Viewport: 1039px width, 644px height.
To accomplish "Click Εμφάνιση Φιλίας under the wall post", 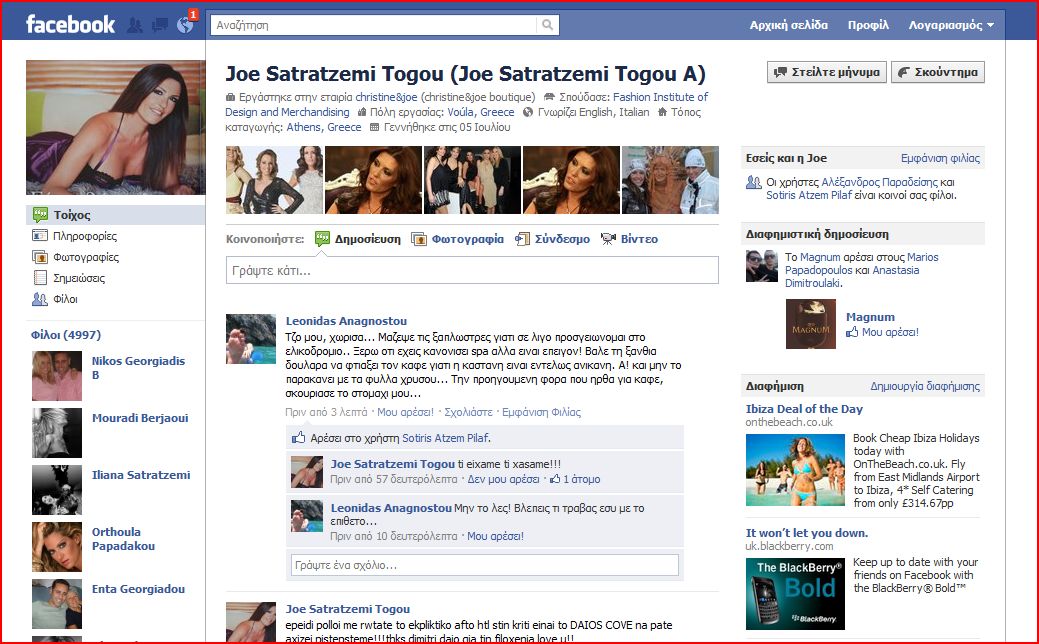I will click(x=541, y=412).
